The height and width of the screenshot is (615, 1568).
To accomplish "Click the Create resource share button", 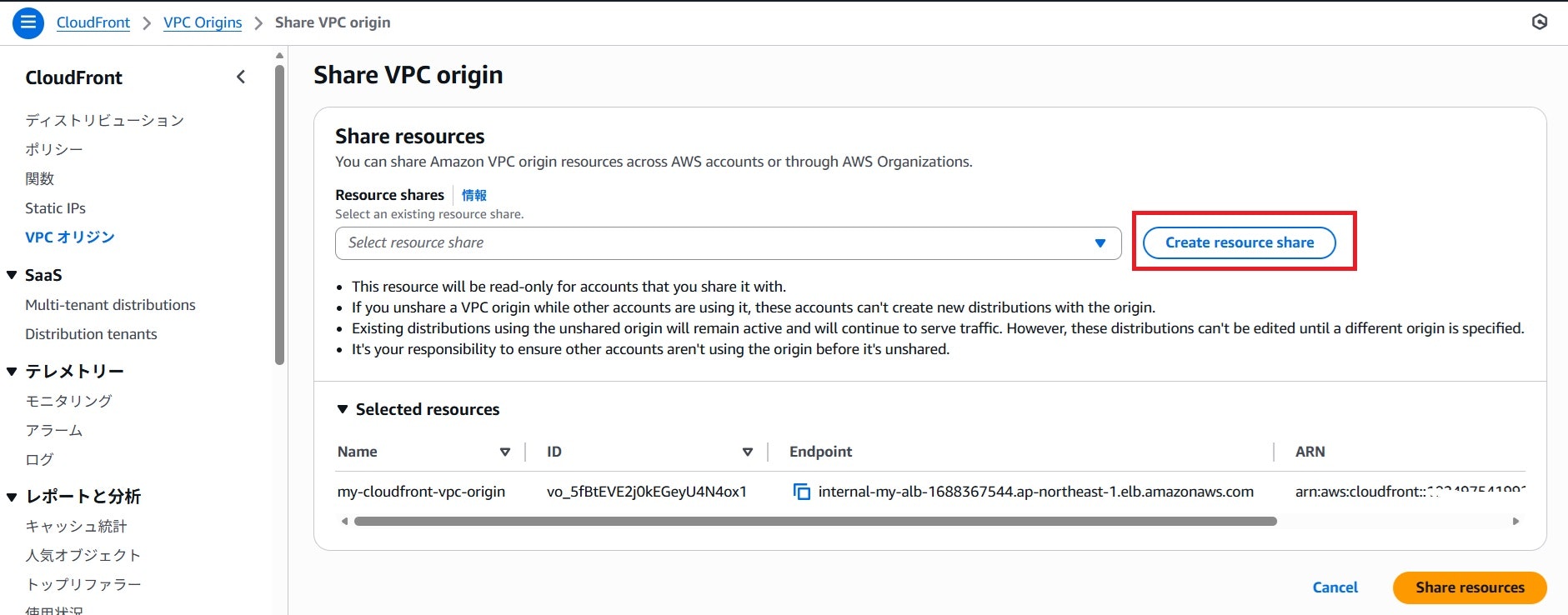I will click(1239, 242).
